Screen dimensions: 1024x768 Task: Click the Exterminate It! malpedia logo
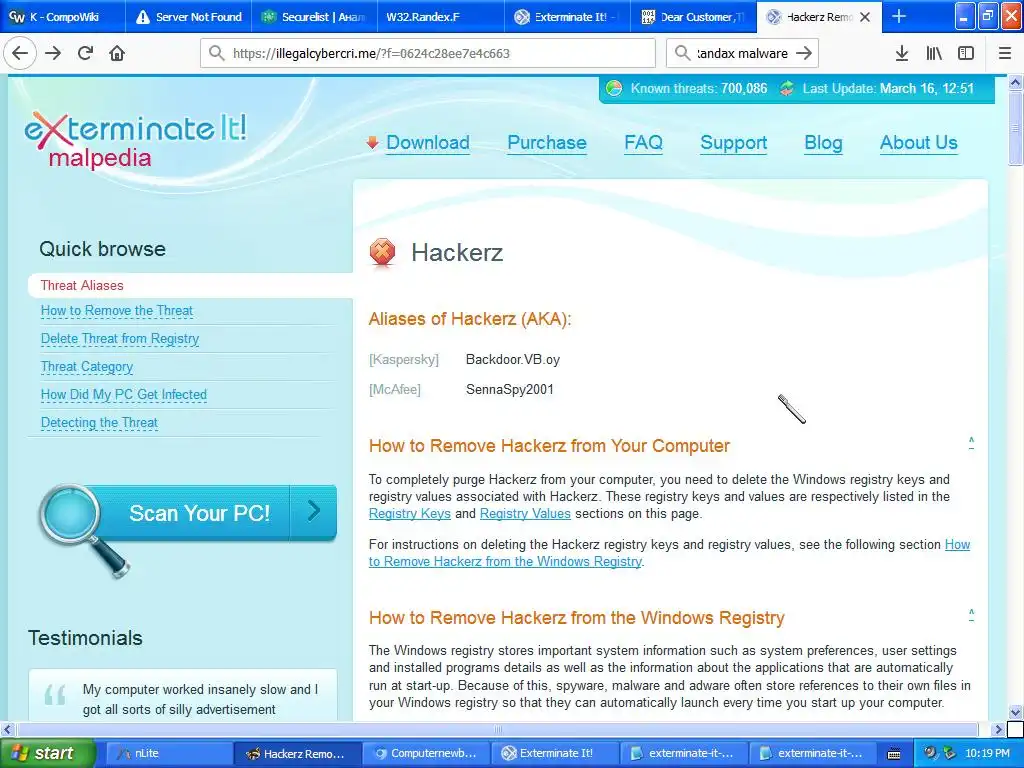click(135, 140)
